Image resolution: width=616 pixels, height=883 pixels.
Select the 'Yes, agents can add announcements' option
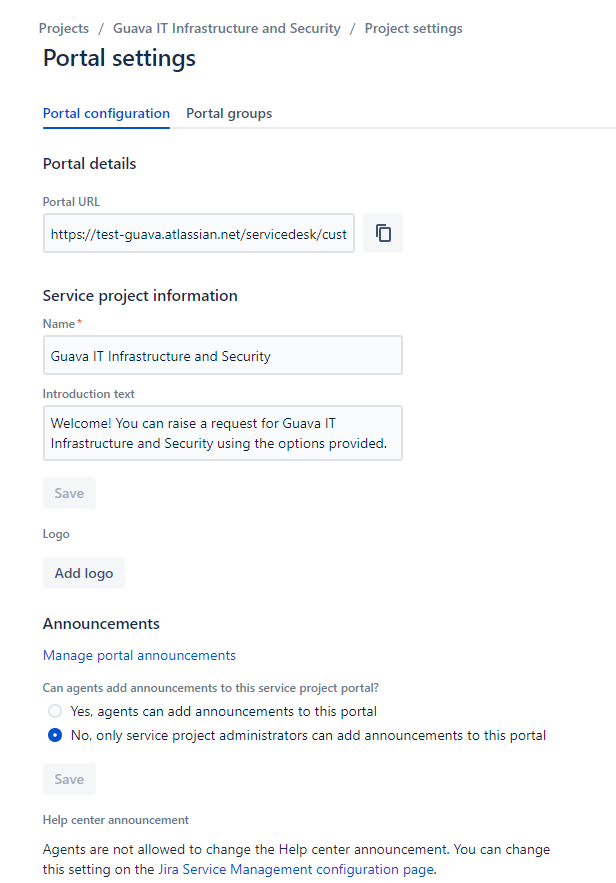55,711
